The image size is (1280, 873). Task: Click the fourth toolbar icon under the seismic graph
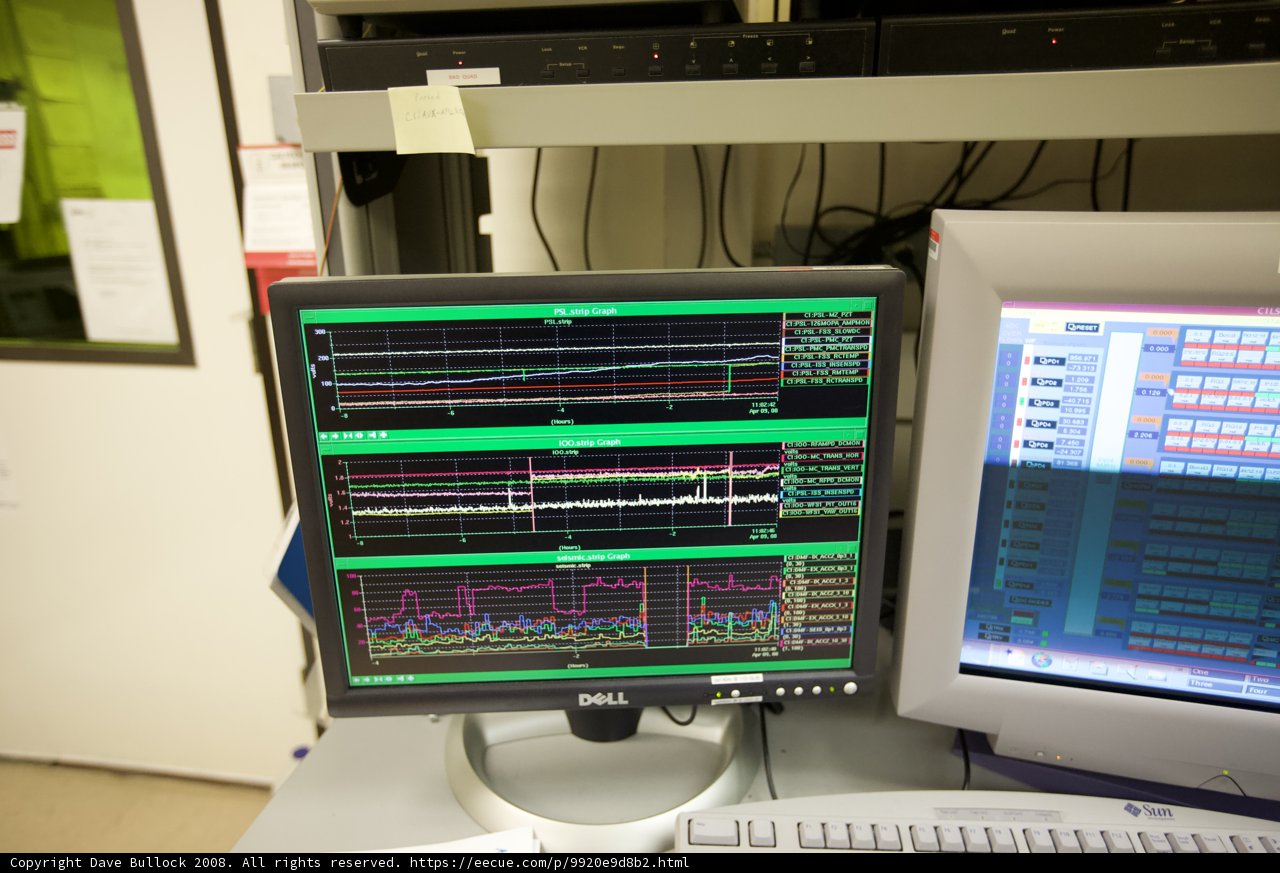tap(389, 679)
